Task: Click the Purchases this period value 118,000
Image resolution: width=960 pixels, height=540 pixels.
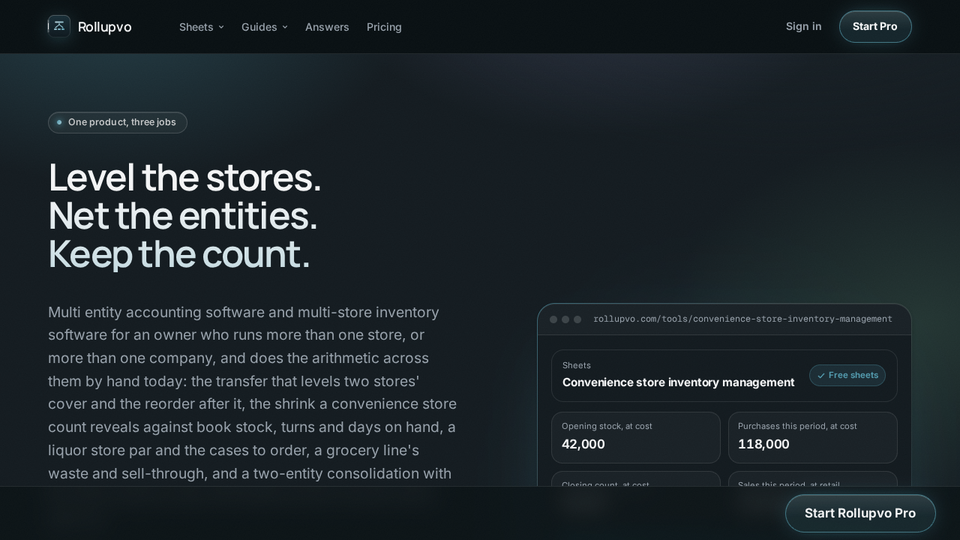Action: tap(763, 444)
